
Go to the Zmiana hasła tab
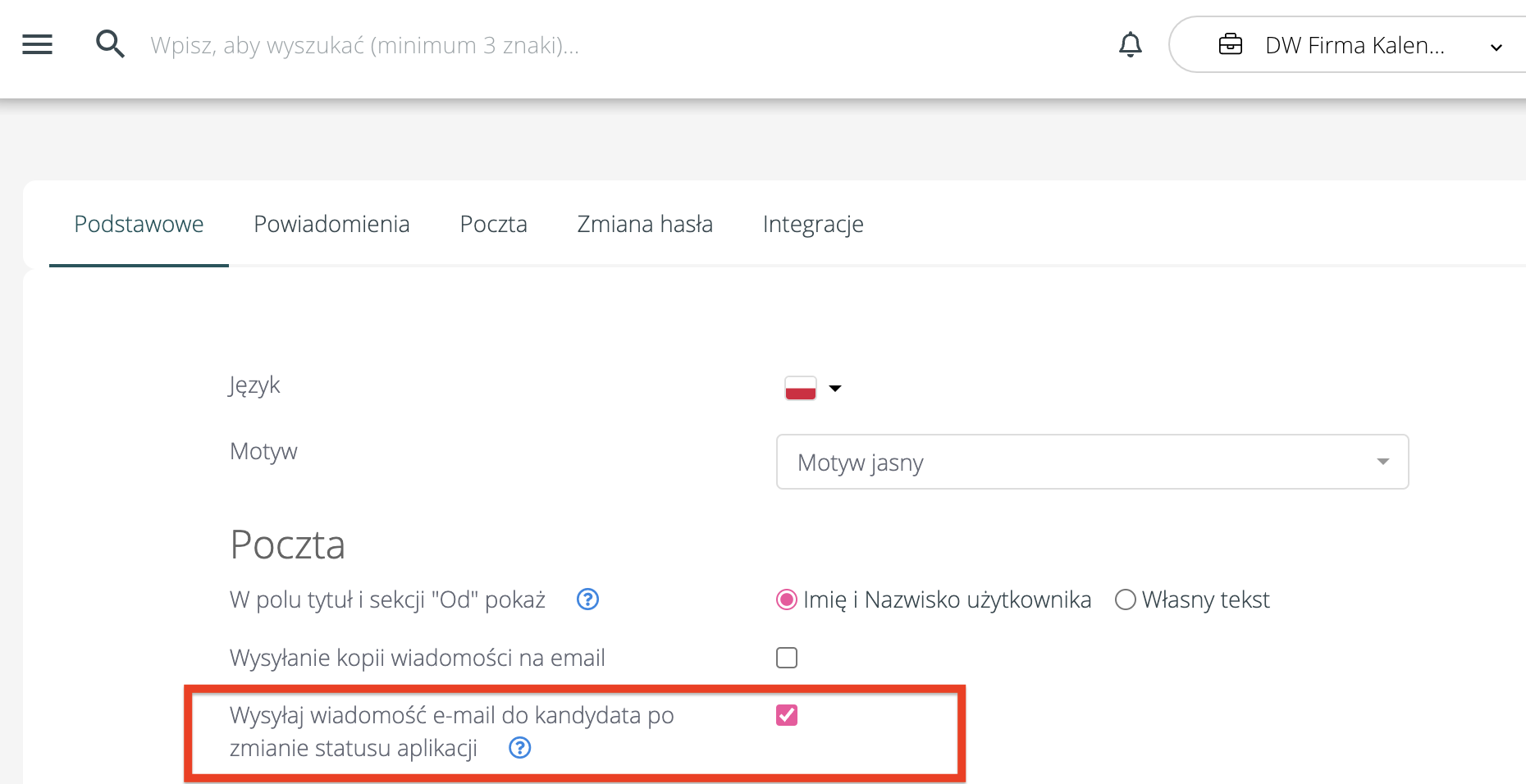point(645,224)
